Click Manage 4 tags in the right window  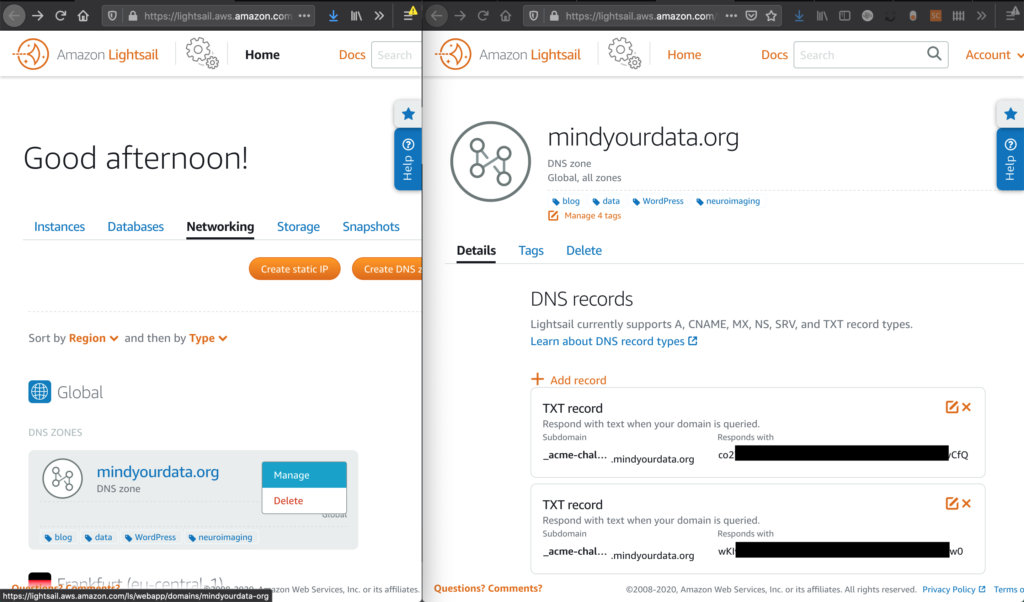pyautogui.click(x=584, y=215)
